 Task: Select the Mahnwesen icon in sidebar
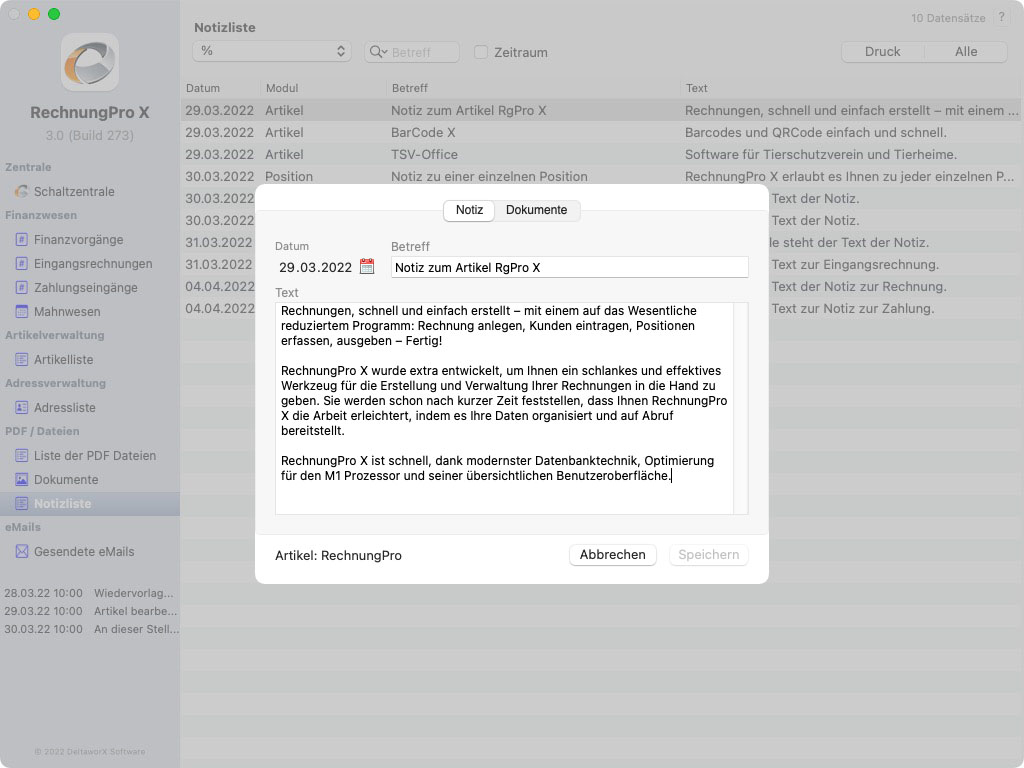(22, 312)
